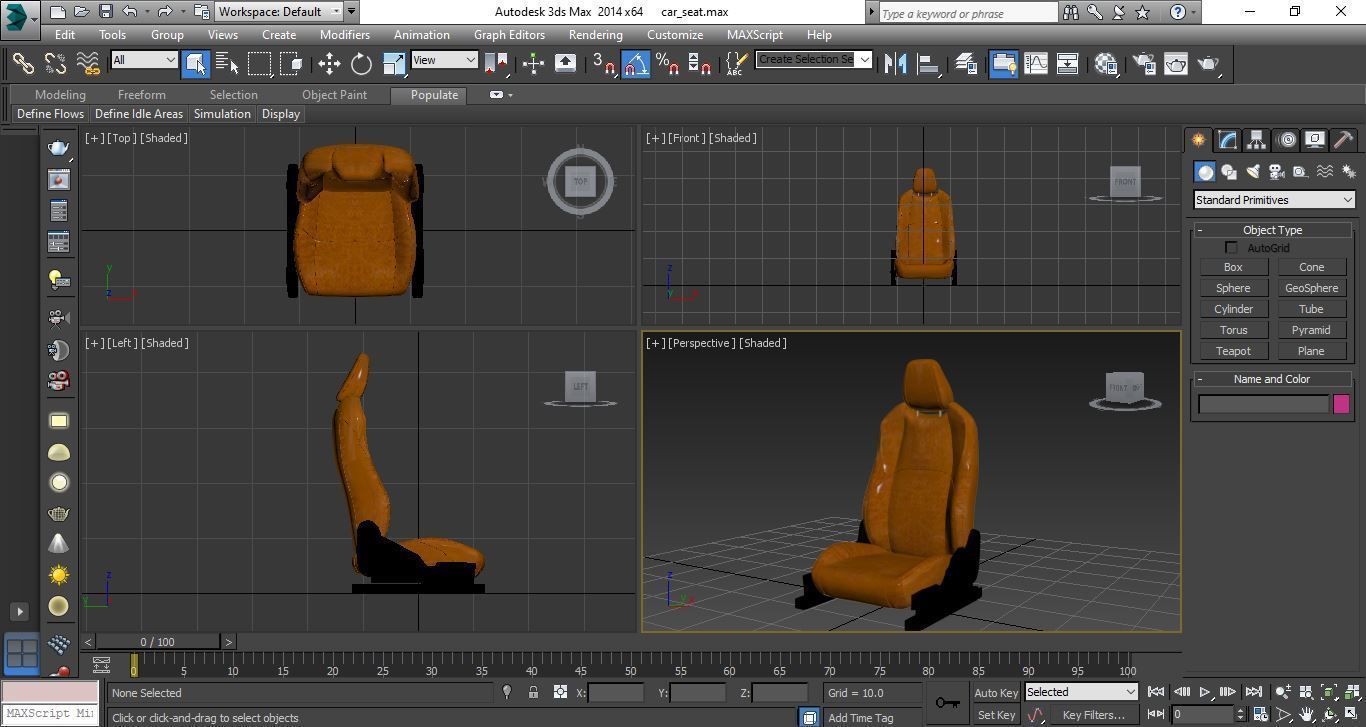The image size is (1366, 727).
Task: Click Bind to Space Warp icon
Action: point(89,63)
